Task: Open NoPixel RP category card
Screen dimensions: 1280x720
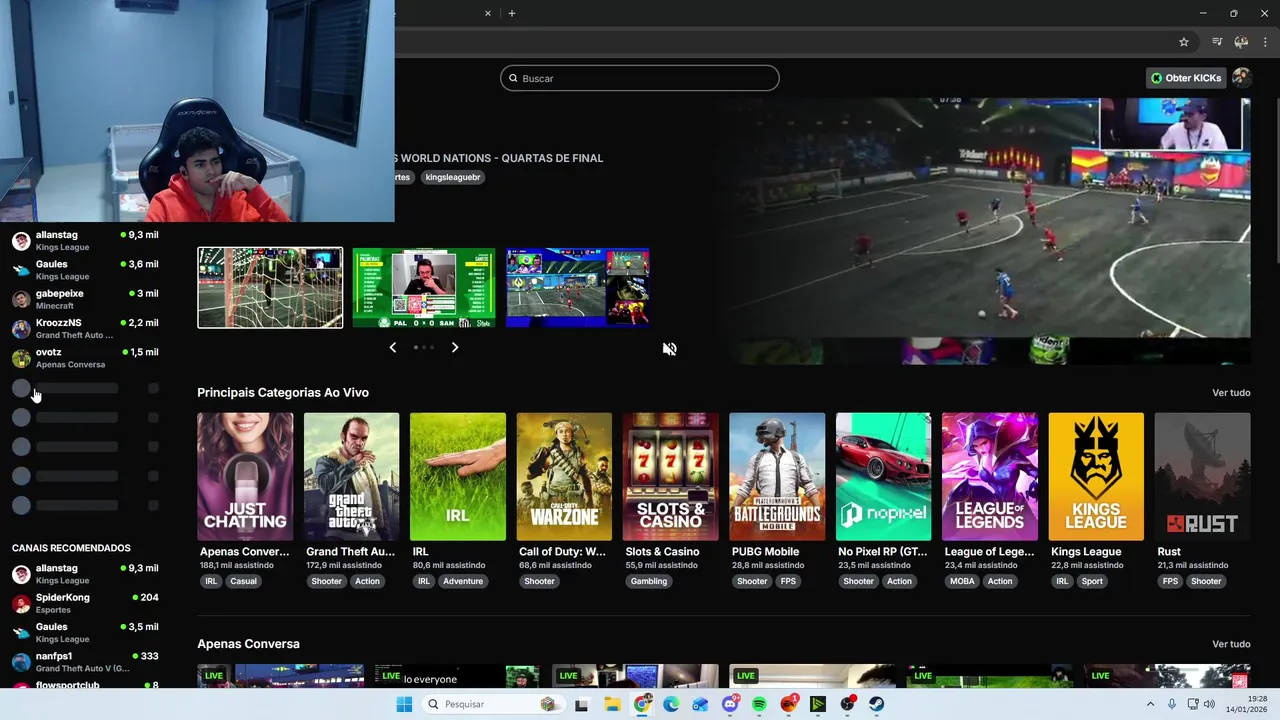Action: pyautogui.click(x=883, y=476)
